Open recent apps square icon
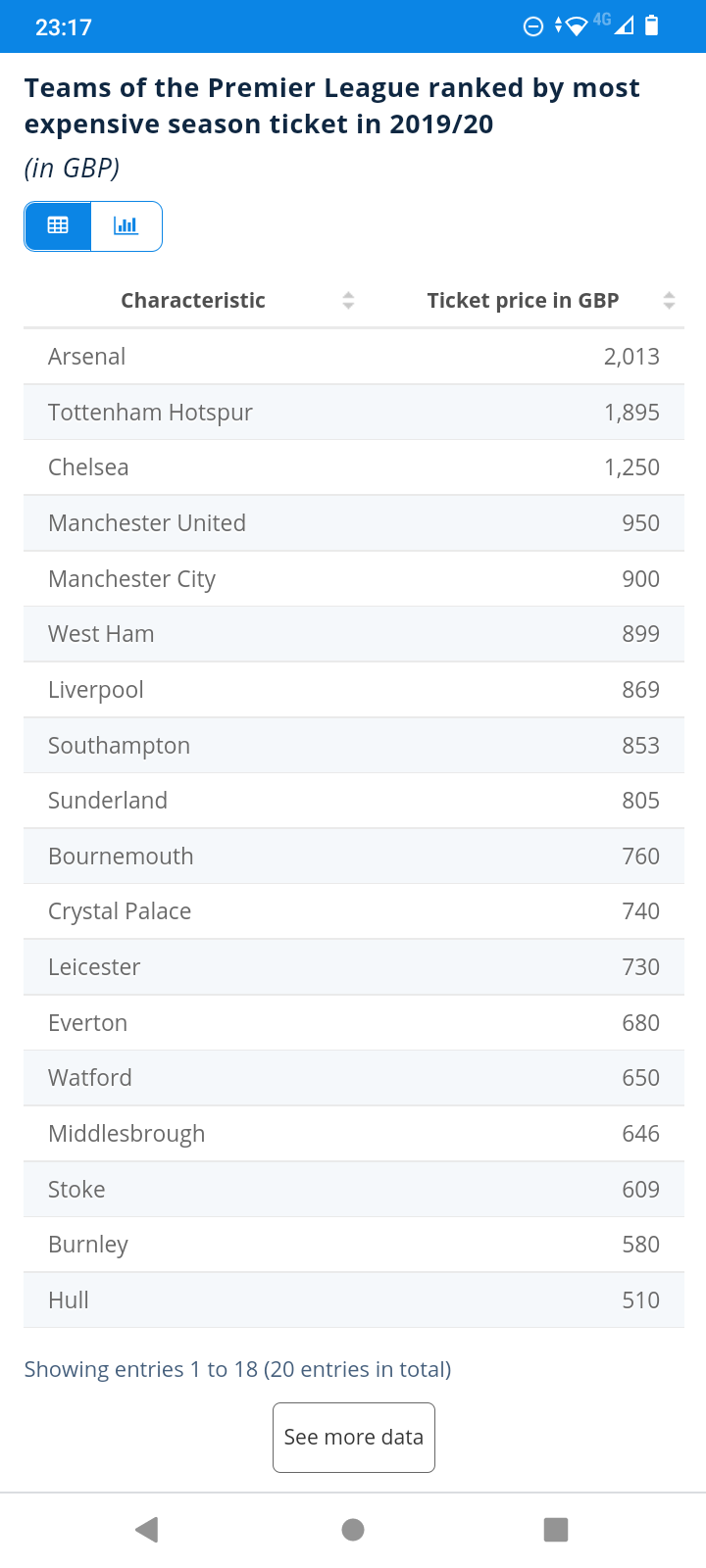The height and width of the screenshot is (1568, 706). pyautogui.click(x=556, y=1529)
